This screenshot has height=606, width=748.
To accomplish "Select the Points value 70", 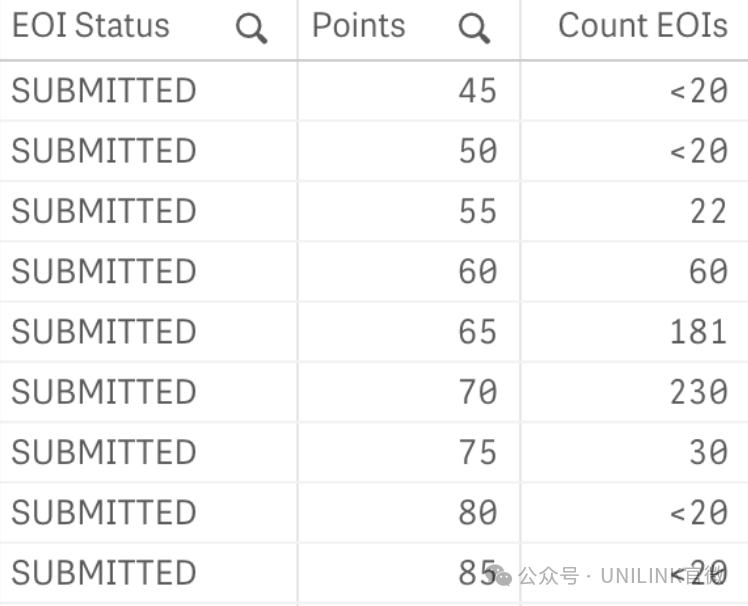I will click(x=478, y=392).
